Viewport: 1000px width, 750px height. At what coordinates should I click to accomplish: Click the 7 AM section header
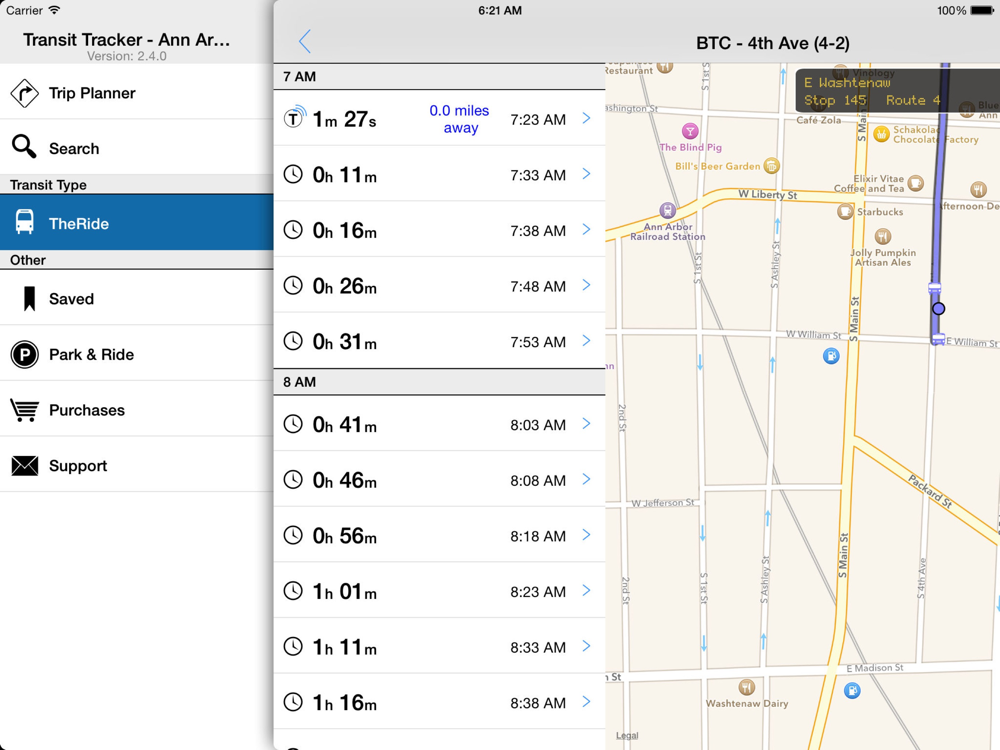coord(439,77)
